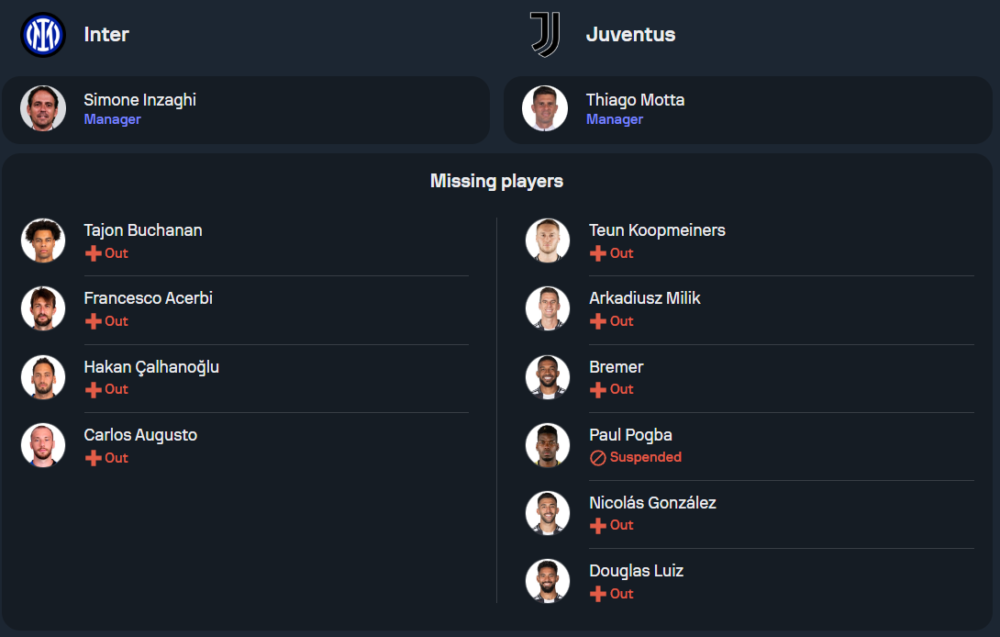
Task: Click the red injury cross under Teun Koopmeiners
Action: click(x=598, y=253)
